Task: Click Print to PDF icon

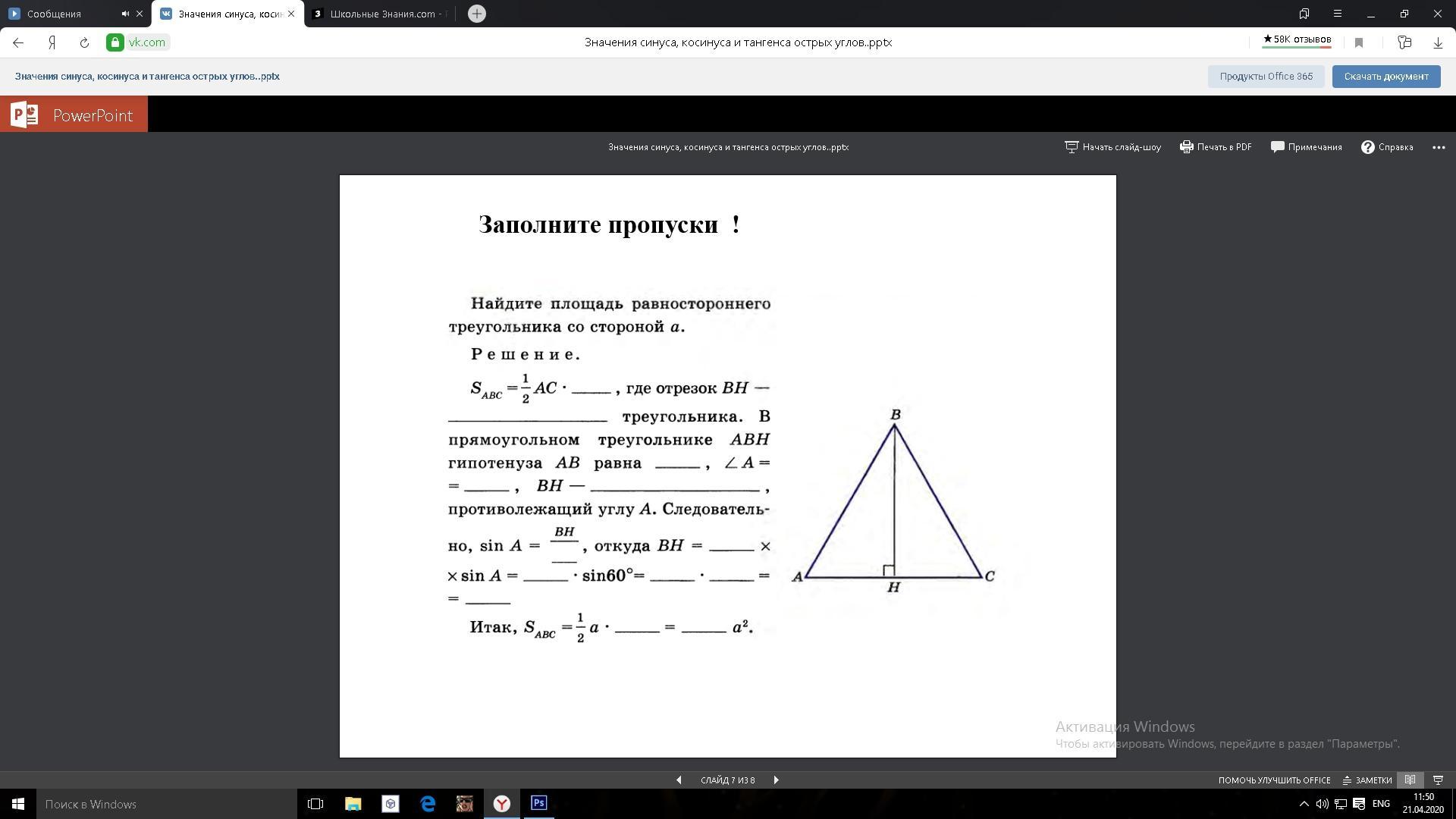Action: 1187,147
